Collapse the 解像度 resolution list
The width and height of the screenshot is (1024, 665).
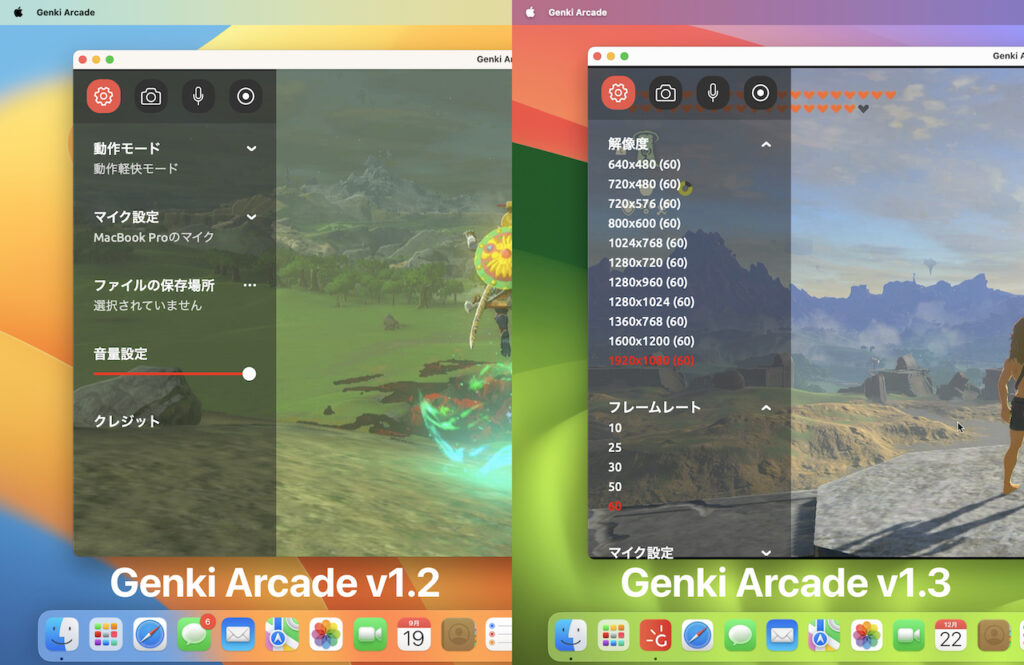click(766, 144)
